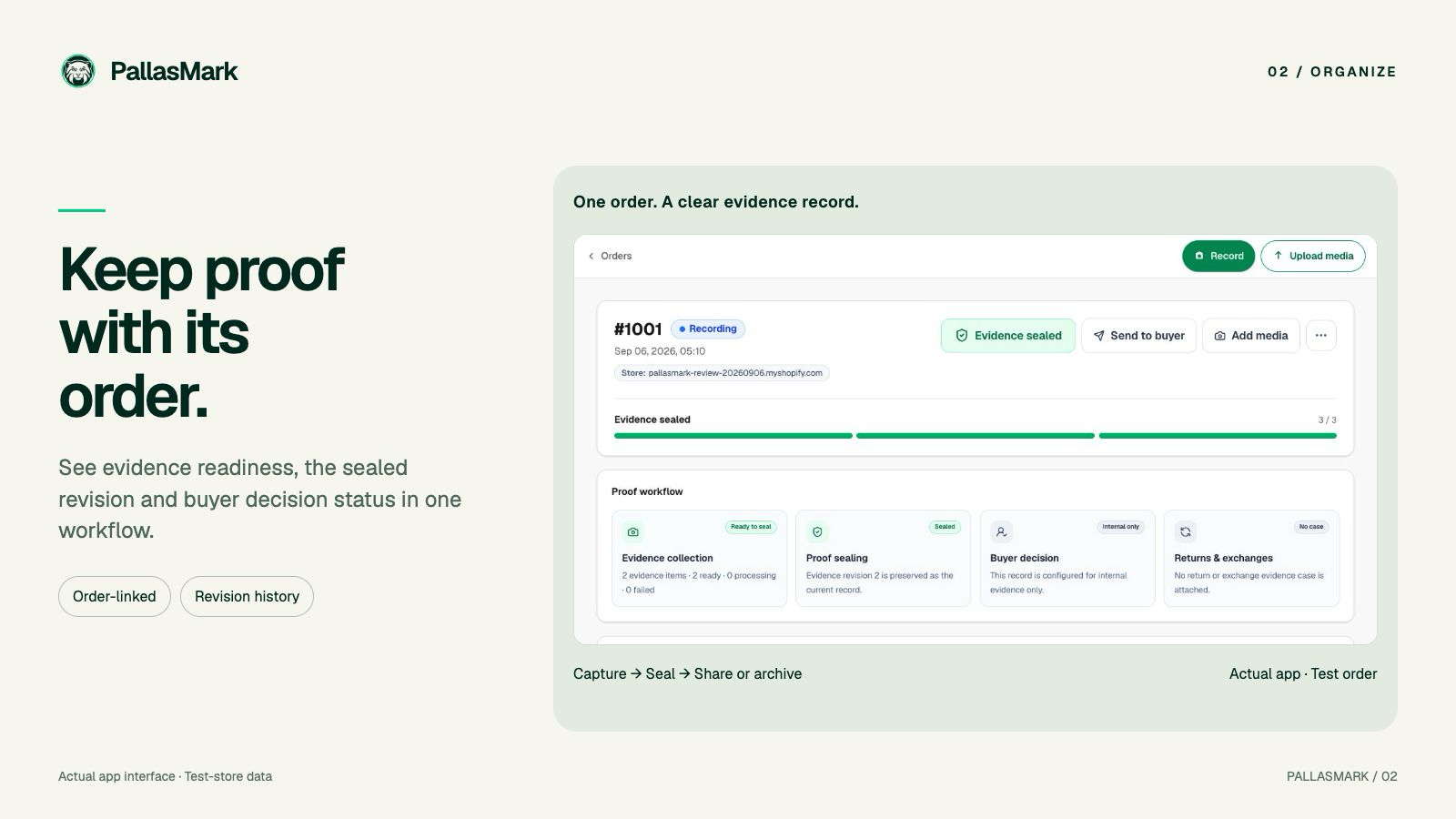This screenshot has width=1456, height=819.
Task: Click the No case badge
Action: [1311, 527]
